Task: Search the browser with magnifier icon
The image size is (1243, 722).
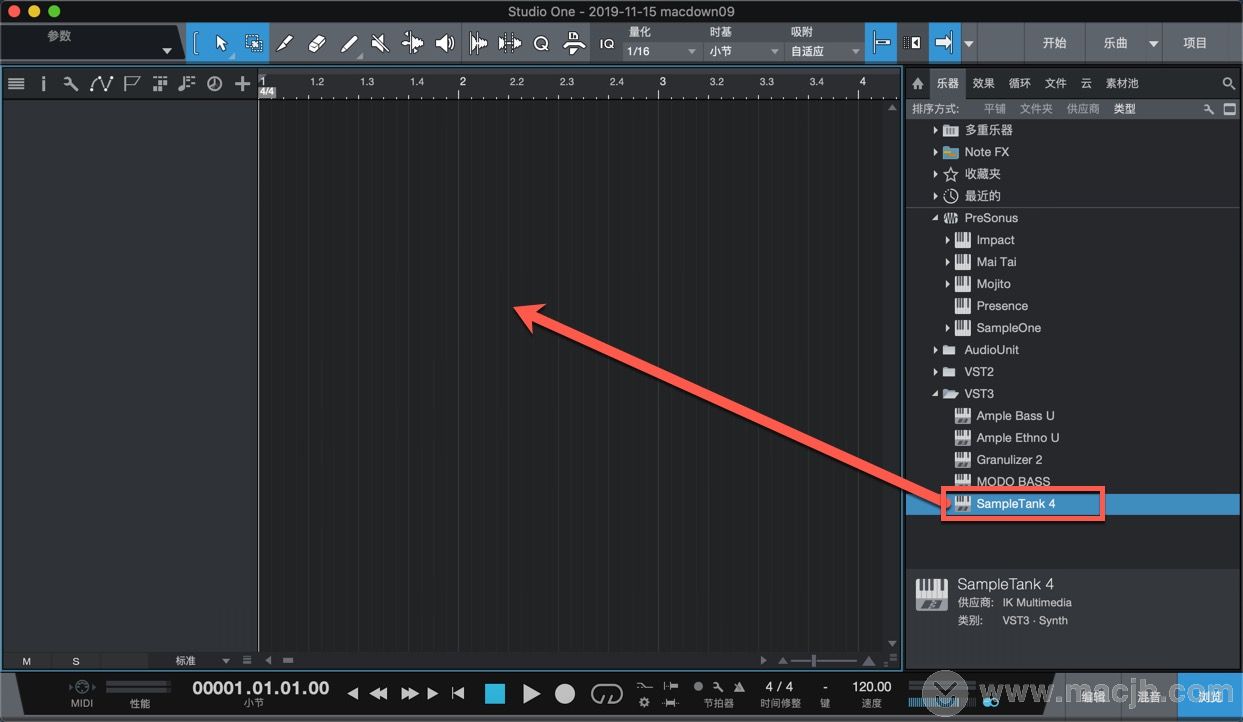Action: [1229, 84]
